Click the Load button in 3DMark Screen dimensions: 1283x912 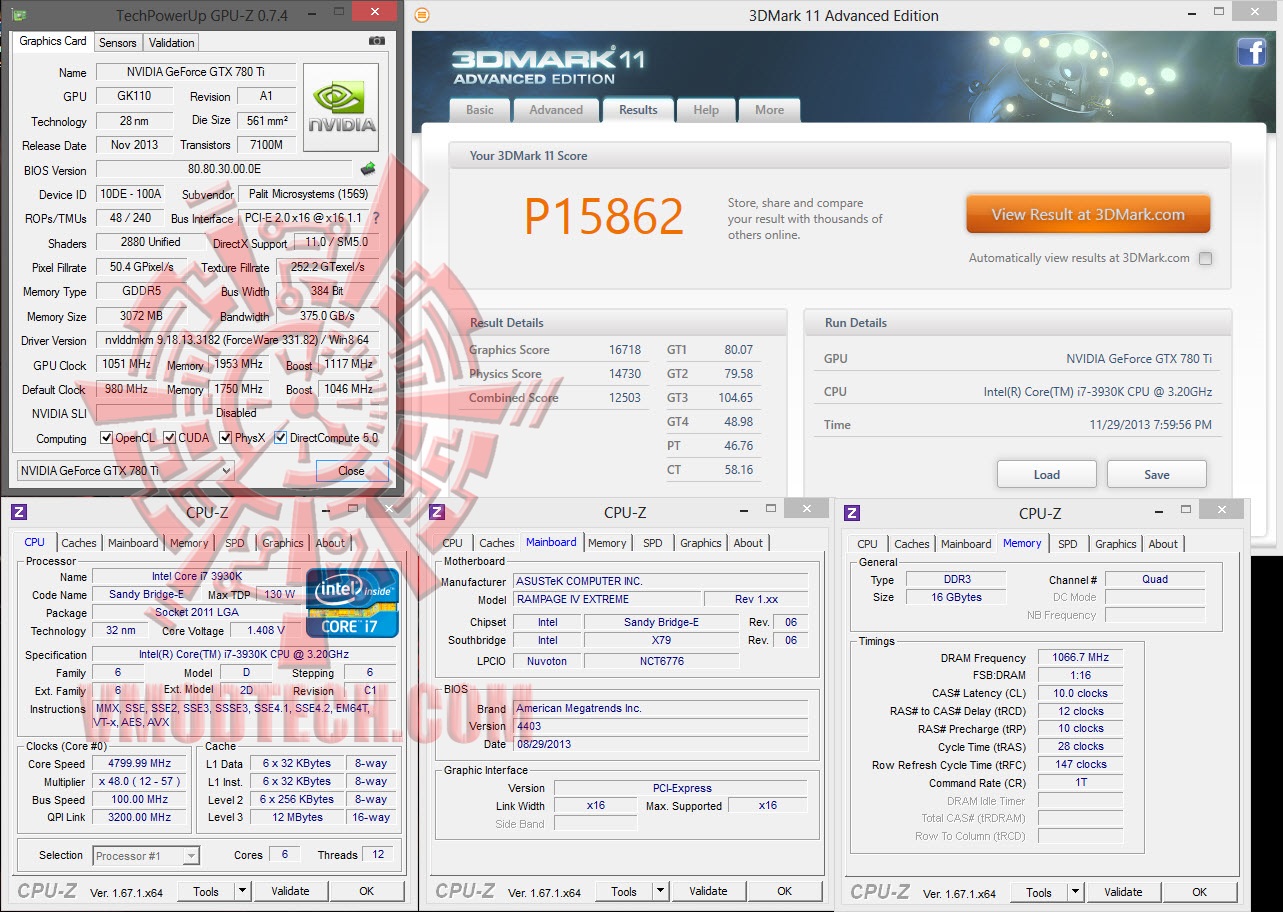point(1047,474)
